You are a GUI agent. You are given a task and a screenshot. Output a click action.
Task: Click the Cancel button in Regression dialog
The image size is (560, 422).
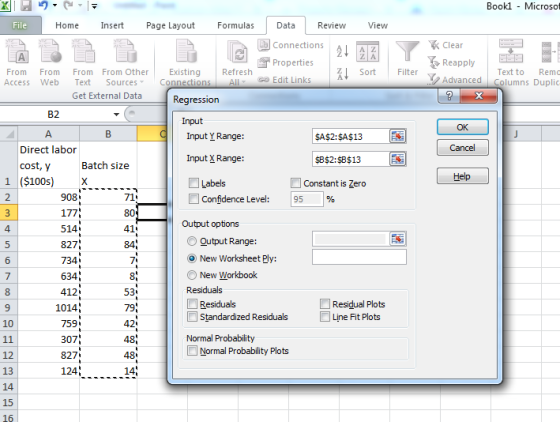[462, 148]
